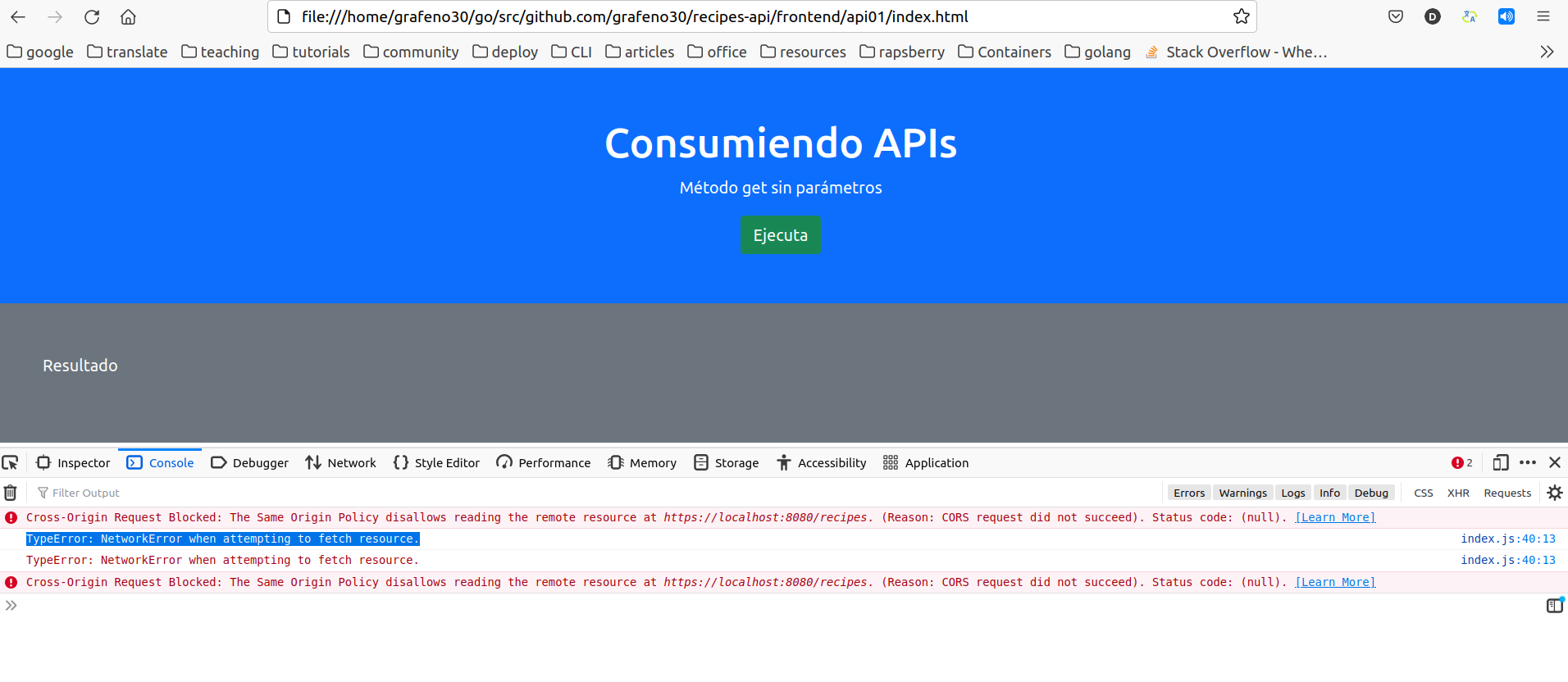Toggle the Errors filter
Image resolution: width=1568 pixels, height=682 pixels.
[1189, 493]
